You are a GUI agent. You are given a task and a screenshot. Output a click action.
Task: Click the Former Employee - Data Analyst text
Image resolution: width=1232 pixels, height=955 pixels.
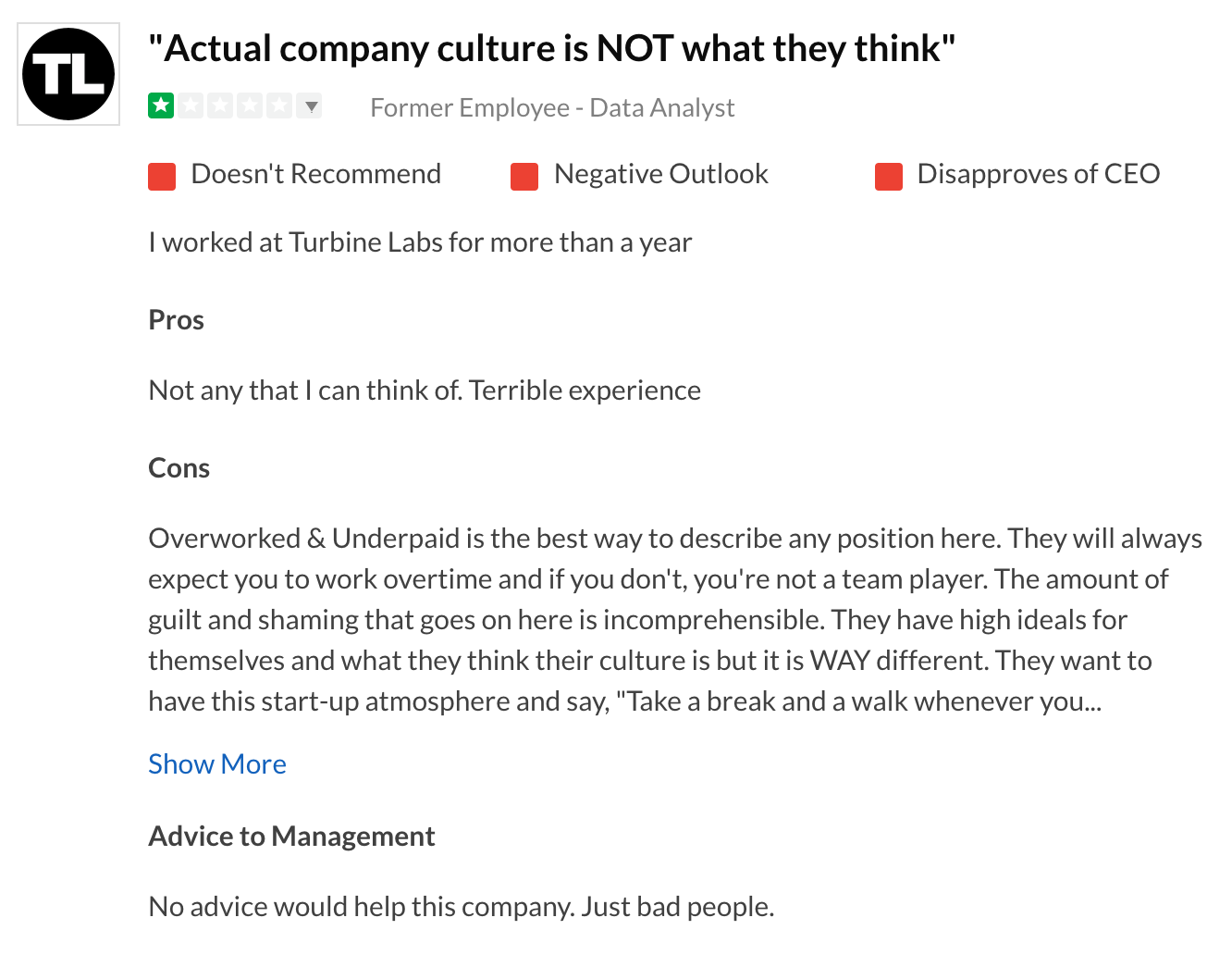coord(552,108)
